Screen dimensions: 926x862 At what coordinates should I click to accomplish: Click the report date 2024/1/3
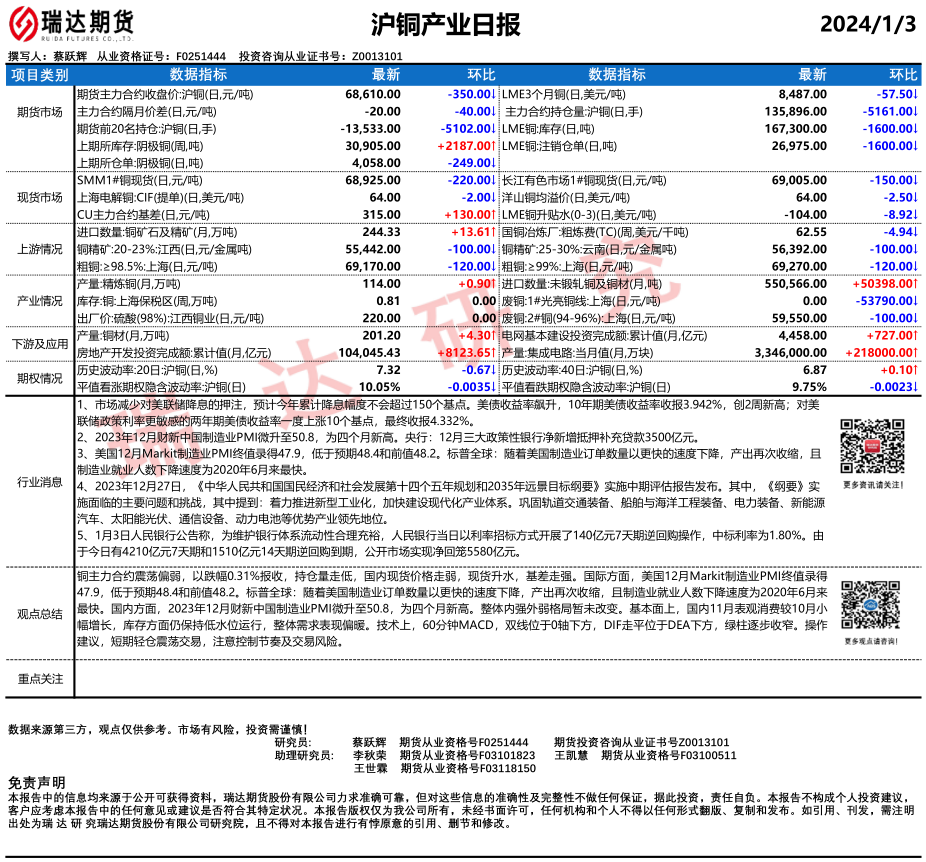point(868,25)
